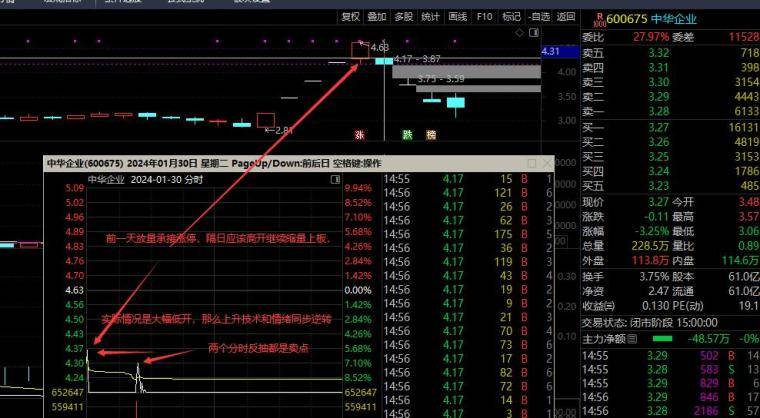The width and height of the screenshot is (760, 418).
Task: Click the popup title bar date 2024年01月30日
Action: point(162,163)
